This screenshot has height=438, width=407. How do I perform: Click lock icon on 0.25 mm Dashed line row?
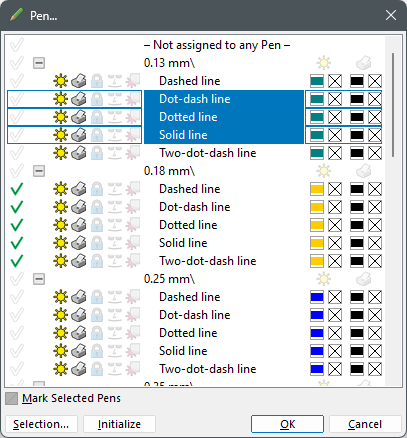pyautogui.click(x=97, y=297)
